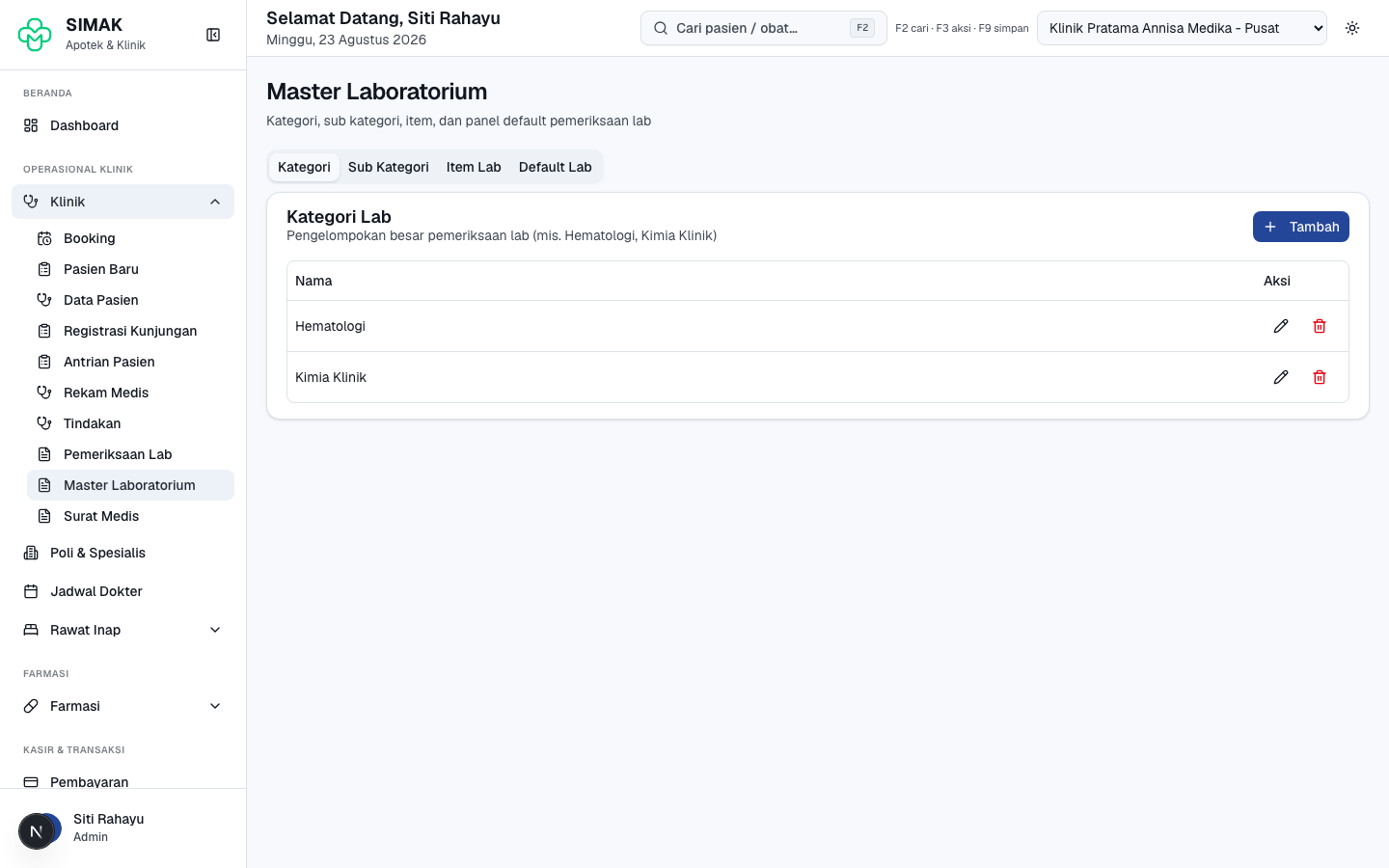Screen dimensions: 1389x868
Task: Focus the Cari pasien / obat search field
Action: click(763, 28)
